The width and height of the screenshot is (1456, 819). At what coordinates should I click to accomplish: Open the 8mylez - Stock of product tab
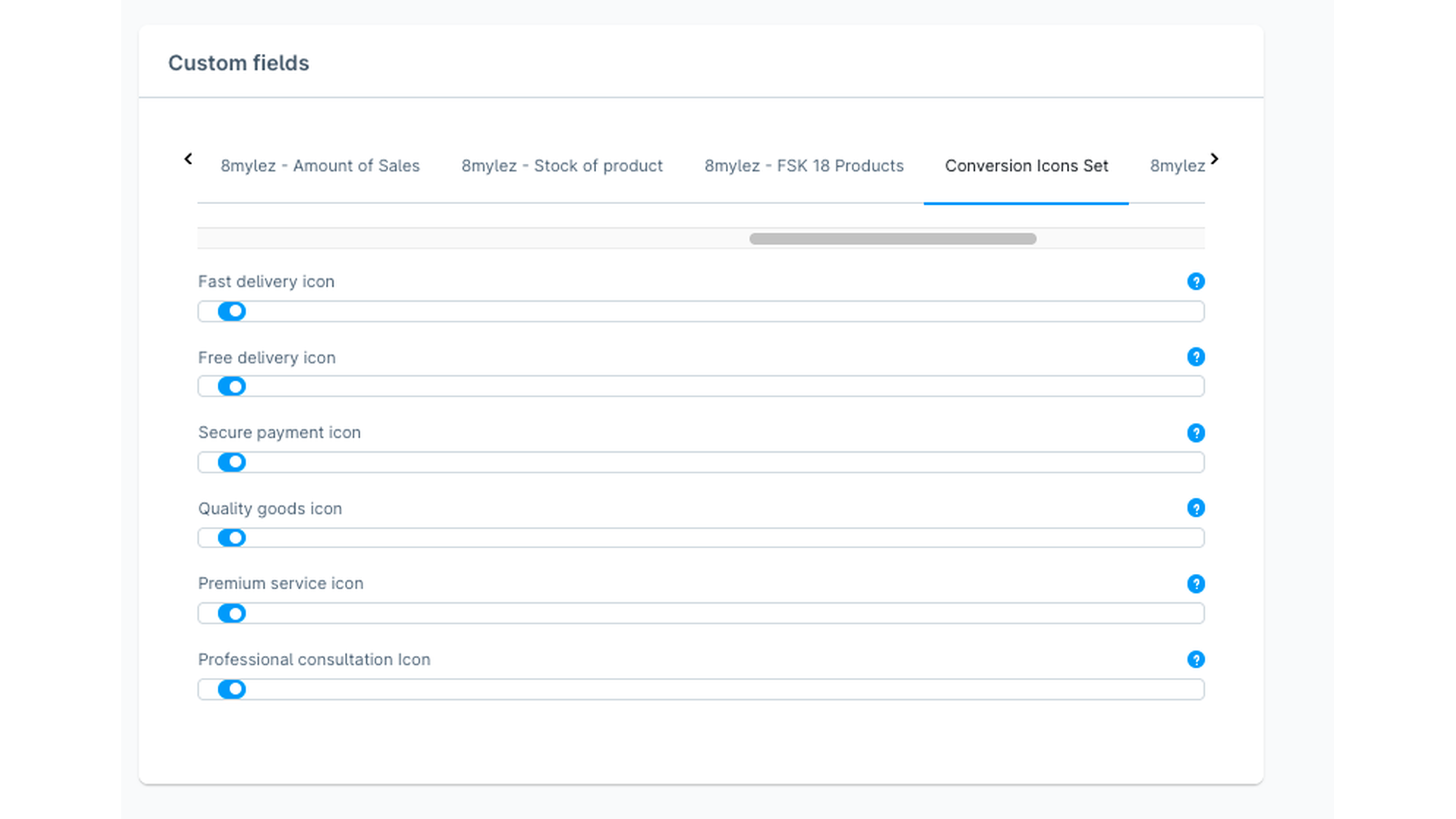click(562, 165)
